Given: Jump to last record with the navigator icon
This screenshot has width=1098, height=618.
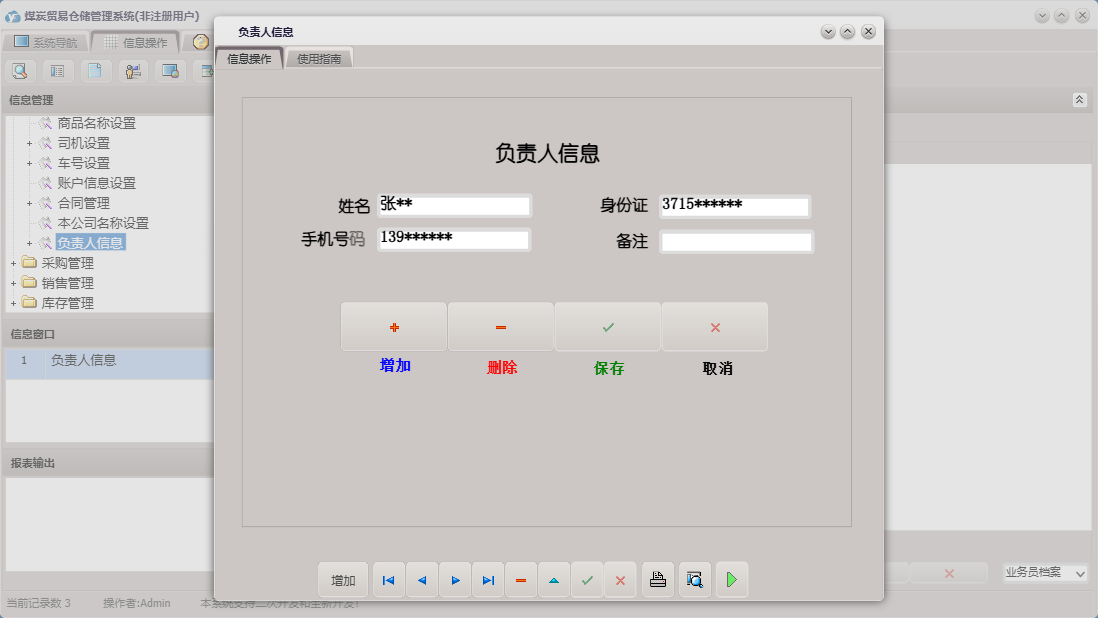Looking at the screenshot, I should click(x=488, y=580).
